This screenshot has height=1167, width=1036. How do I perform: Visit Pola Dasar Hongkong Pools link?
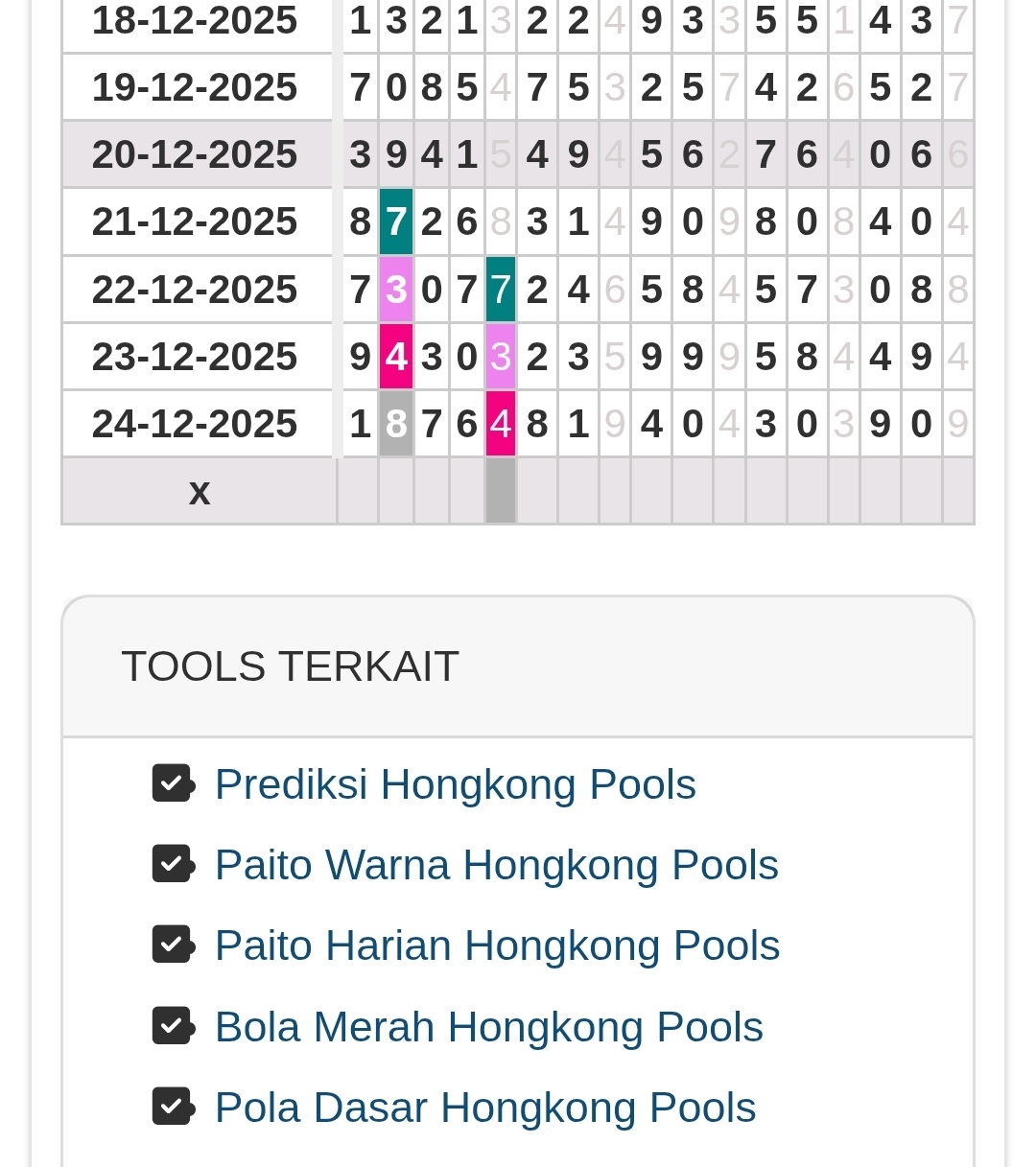[485, 1108]
